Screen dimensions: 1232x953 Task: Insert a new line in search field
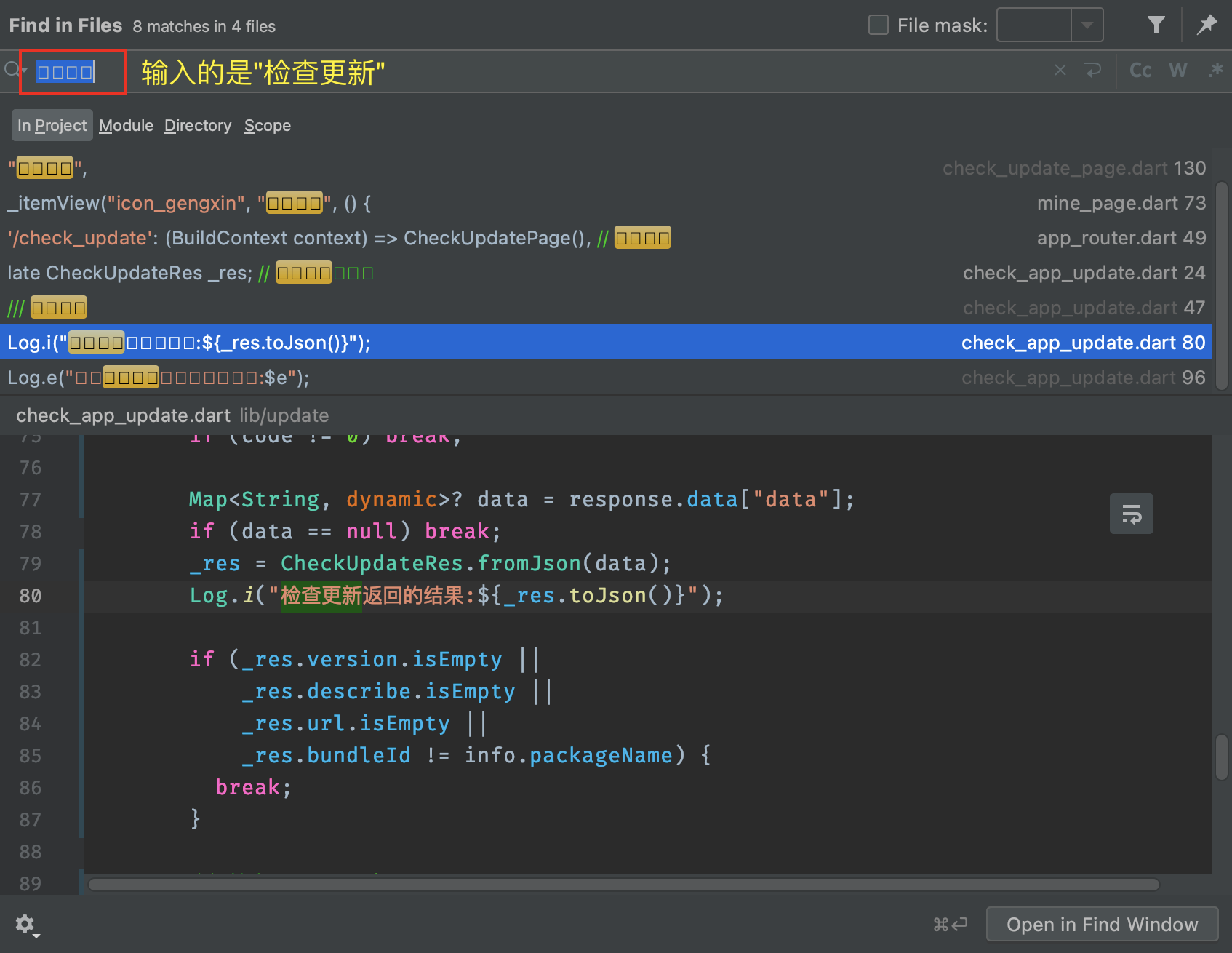pos(1092,71)
